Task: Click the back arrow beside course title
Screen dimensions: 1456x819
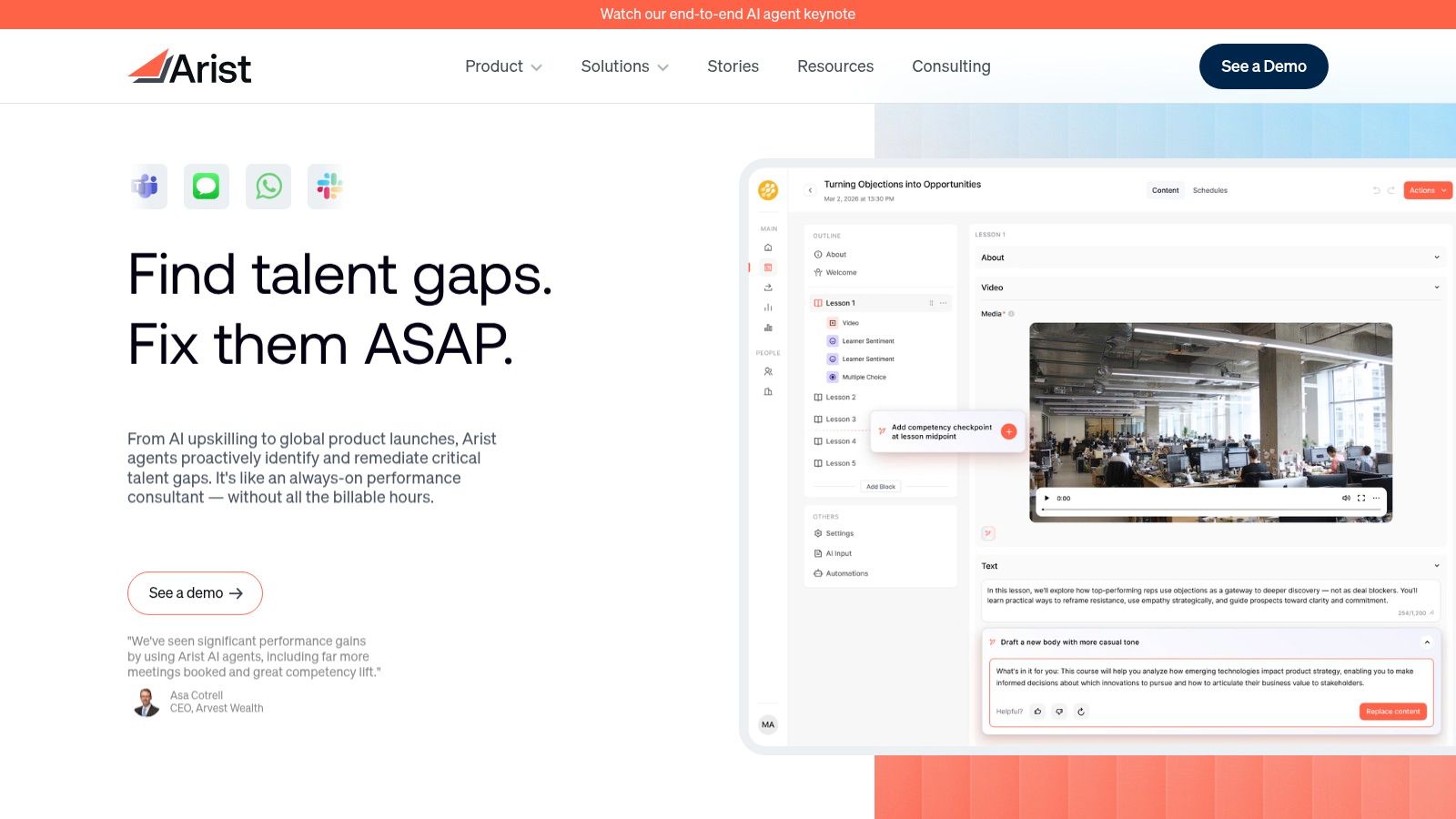Action: click(x=810, y=190)
